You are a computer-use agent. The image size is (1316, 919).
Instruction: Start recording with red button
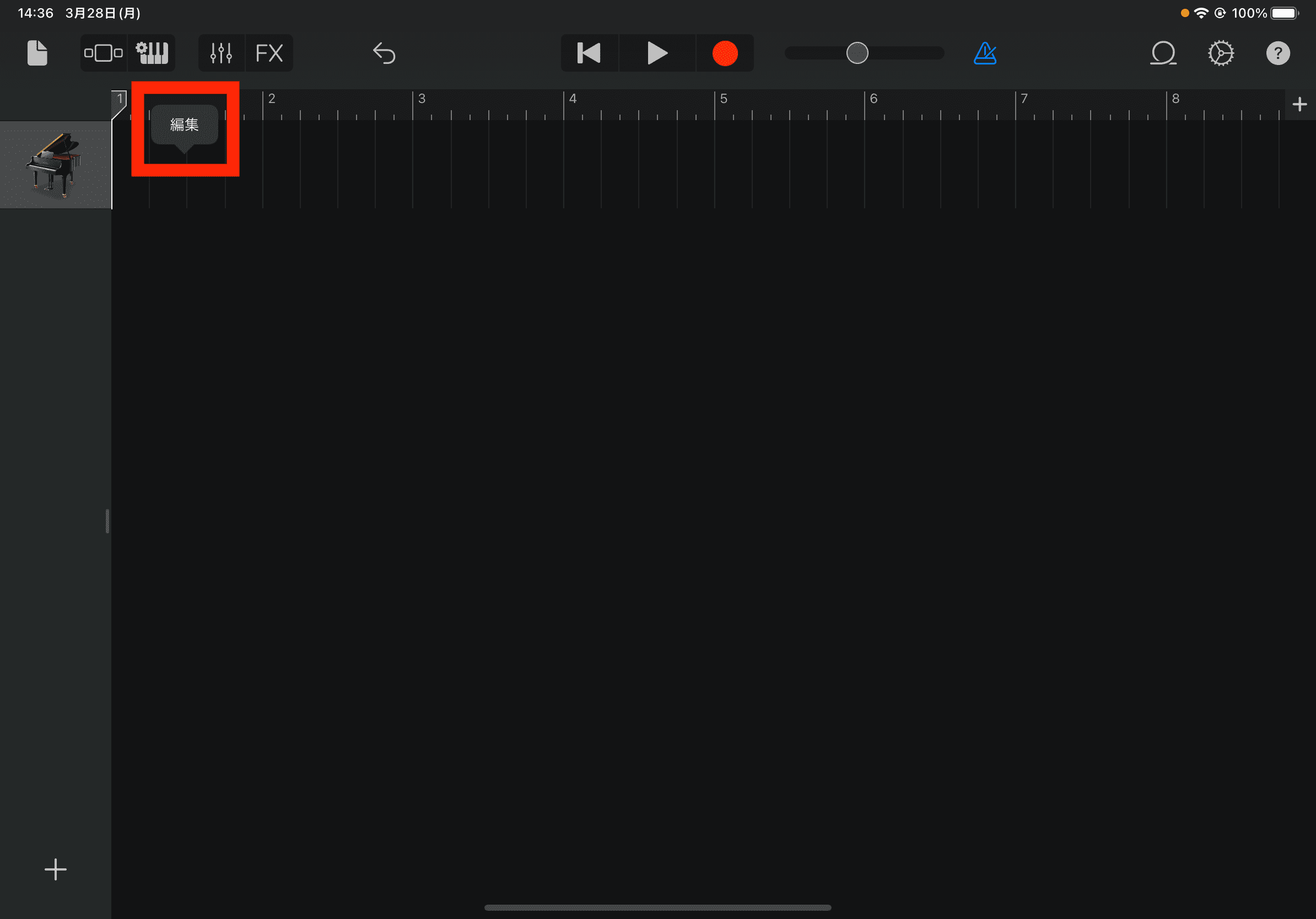[x=725, y=53]
